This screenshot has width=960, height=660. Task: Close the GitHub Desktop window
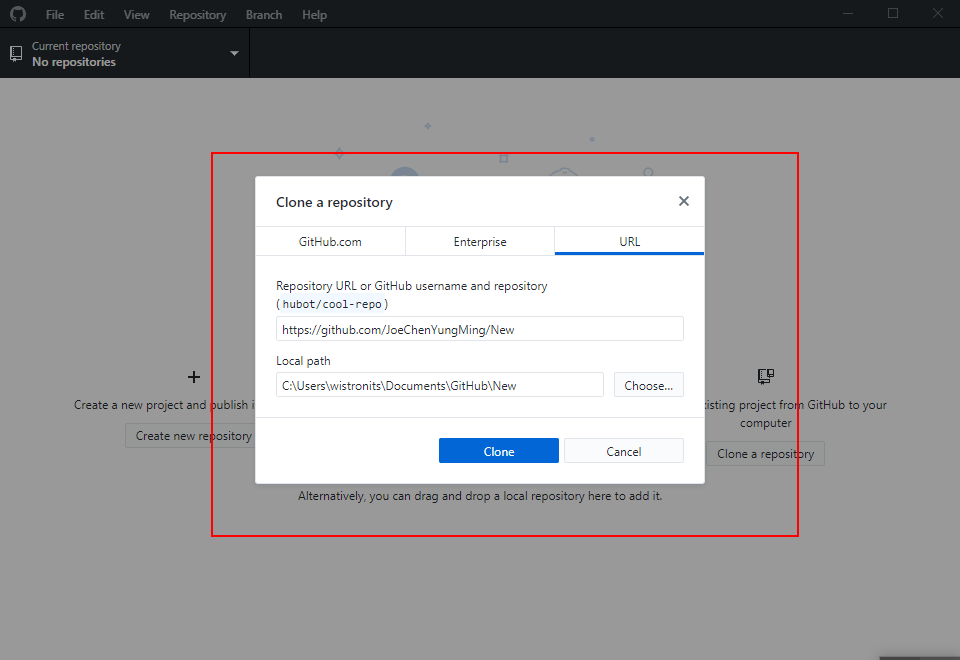(x=938, y=13)
